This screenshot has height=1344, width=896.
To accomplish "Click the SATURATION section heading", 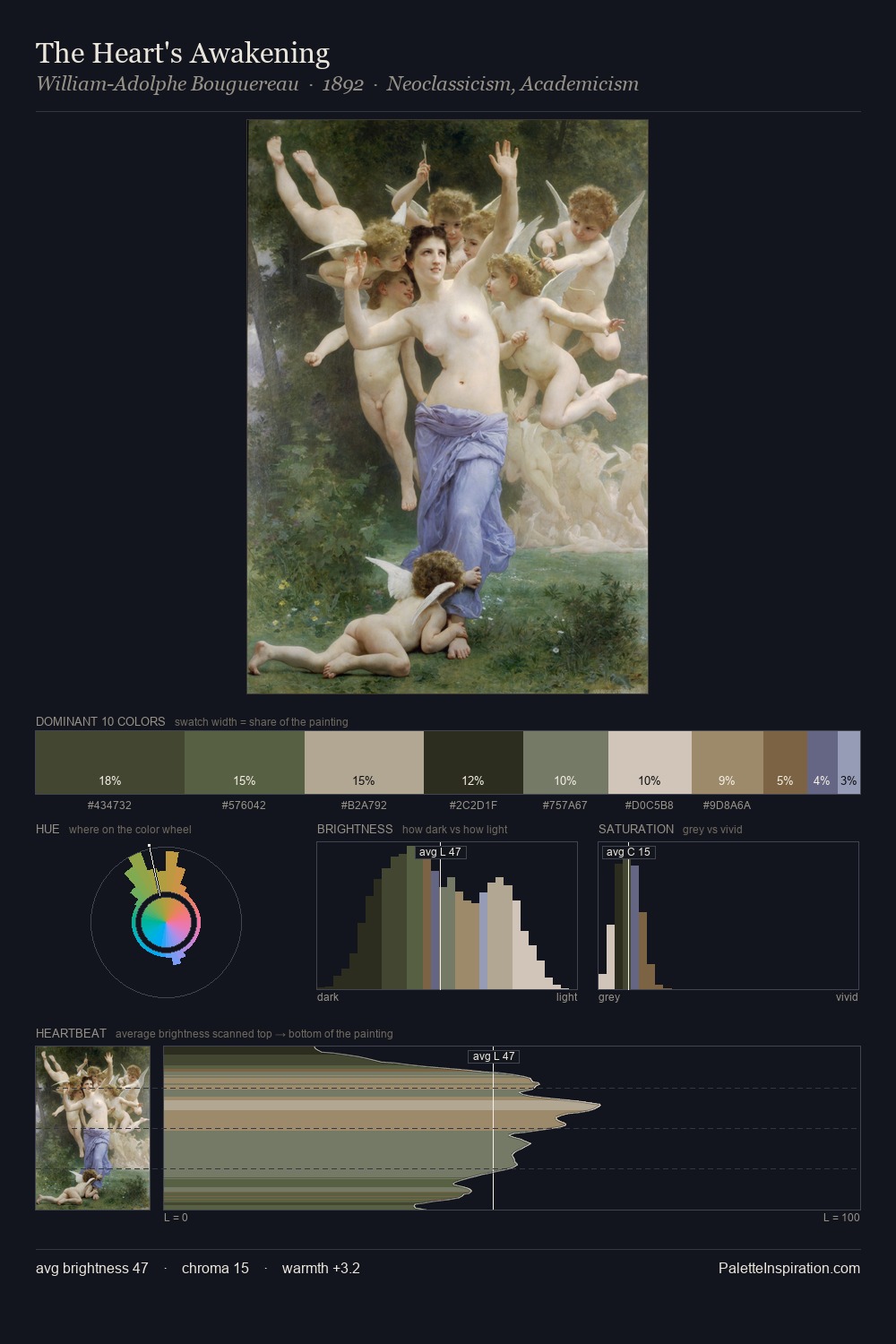I will pyautogui.click(x=636, y=829).
